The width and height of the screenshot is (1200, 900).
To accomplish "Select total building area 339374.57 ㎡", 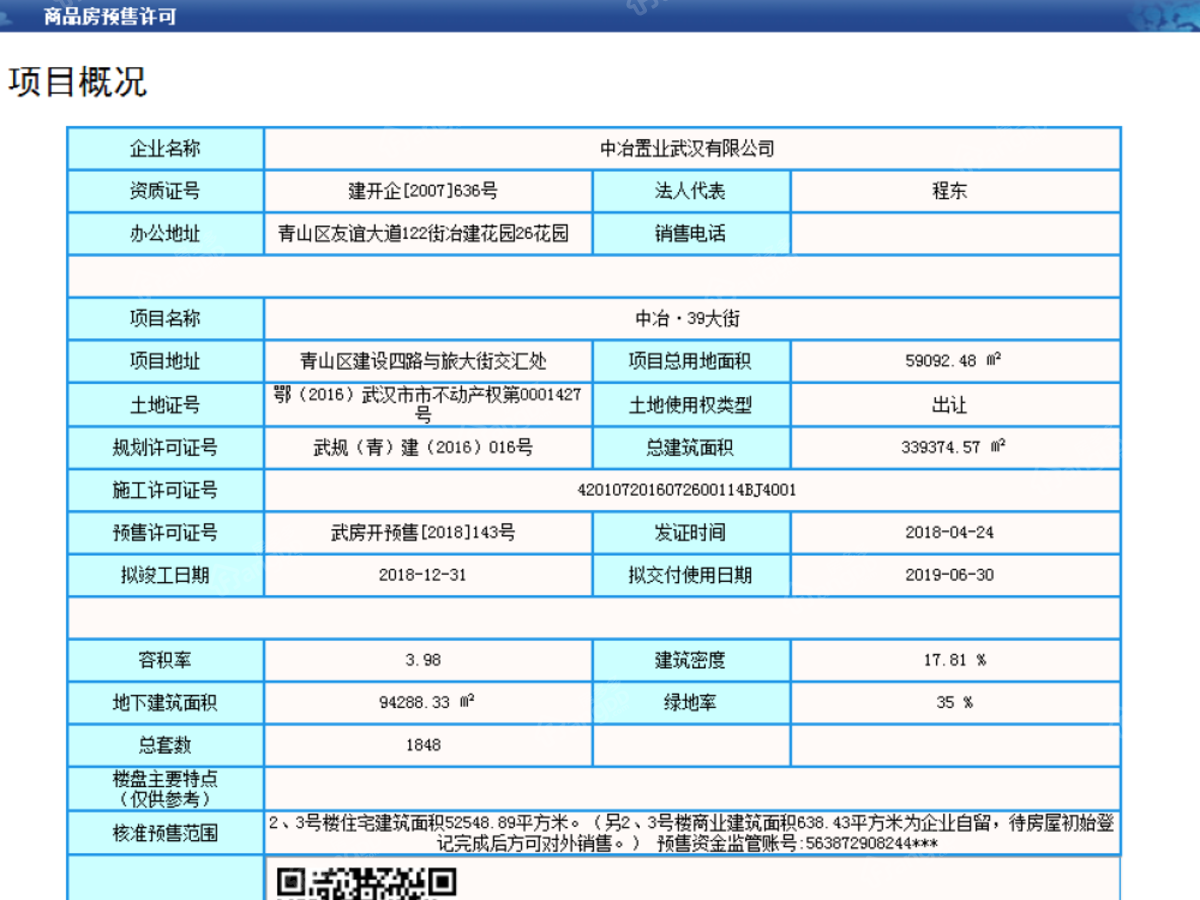I will 952,447.
